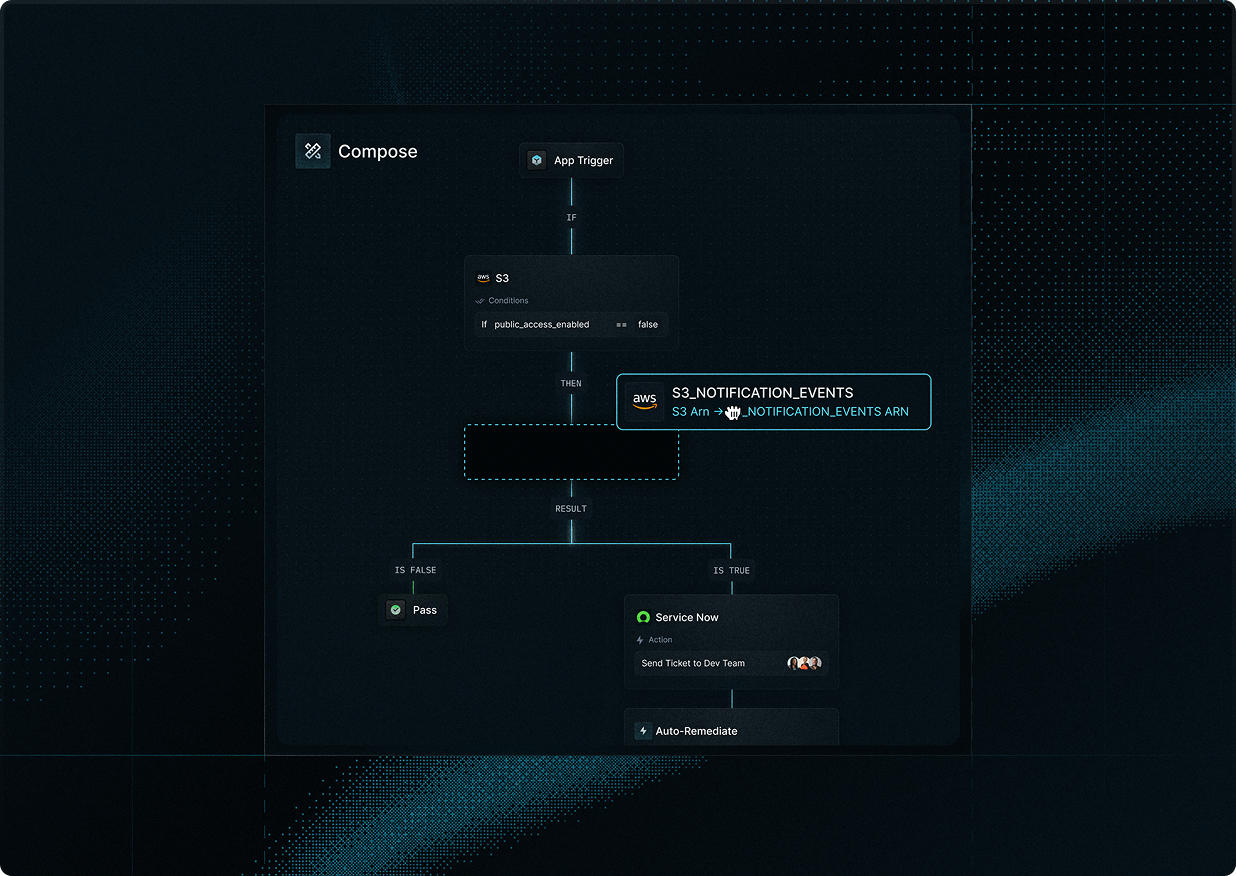The image size is (1236, 876).
Task: Click the AWS logo on the S3_NOTIFICATION_EVENTS card
Action: pos(645,401)
